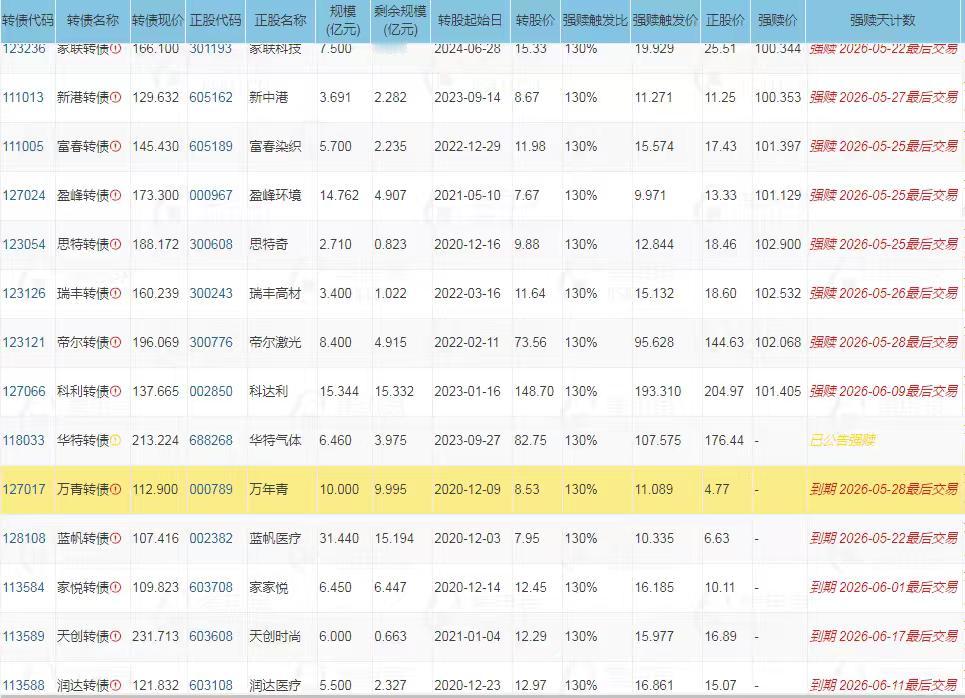965x698 pixels.
Task: Sort by the 转股起始日 column header
Action: pyautogui.click(x=470, y=20)
